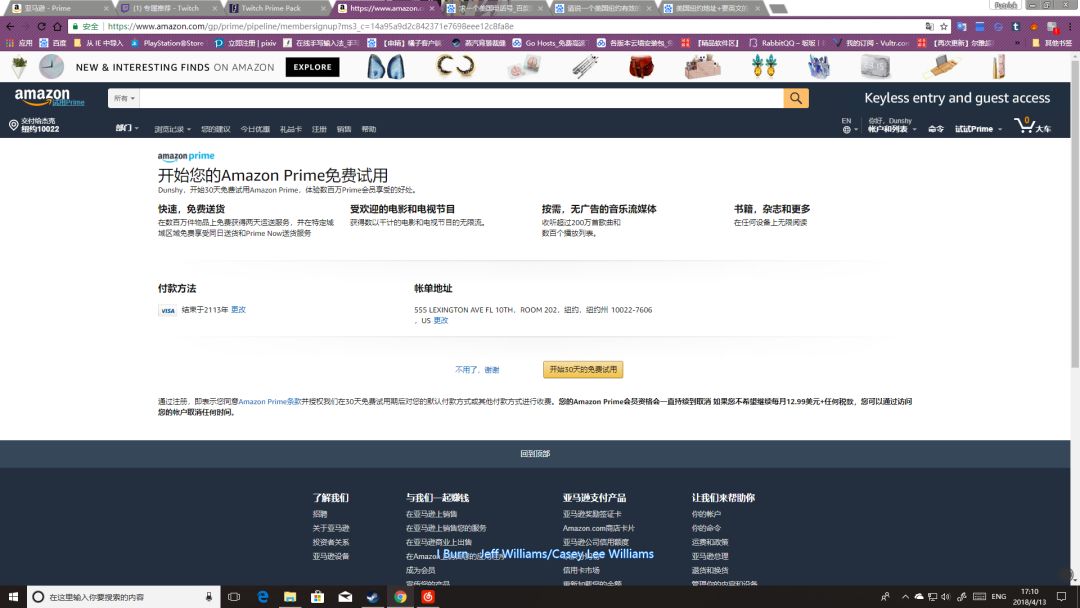
Task: Change payment method 更改 link
Action: coord(238,310)
